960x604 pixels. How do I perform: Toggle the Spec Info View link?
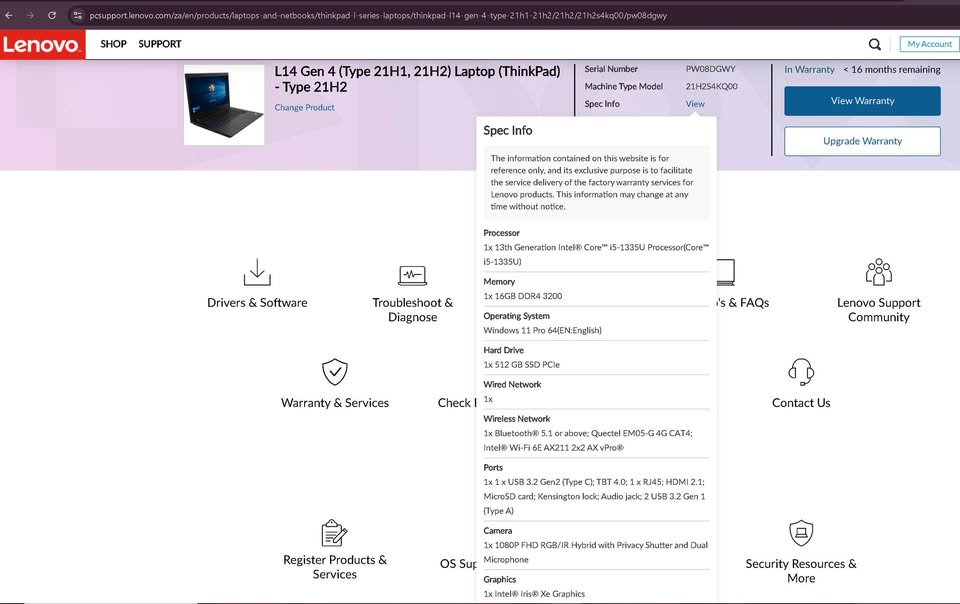695,104
